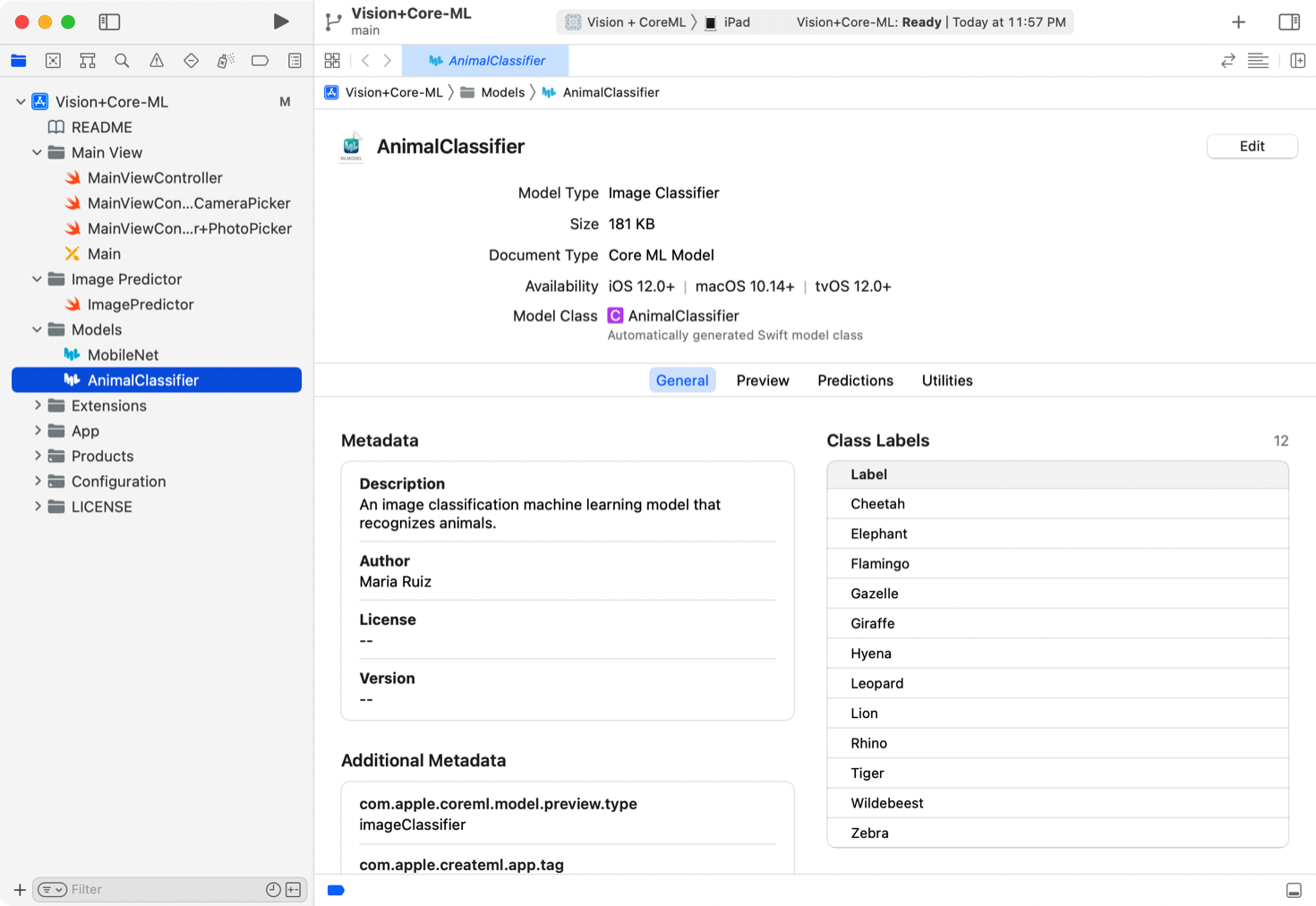1316x906 pixels.
Task: Switch to the Preview tab
Action: [x=762, y=380]
